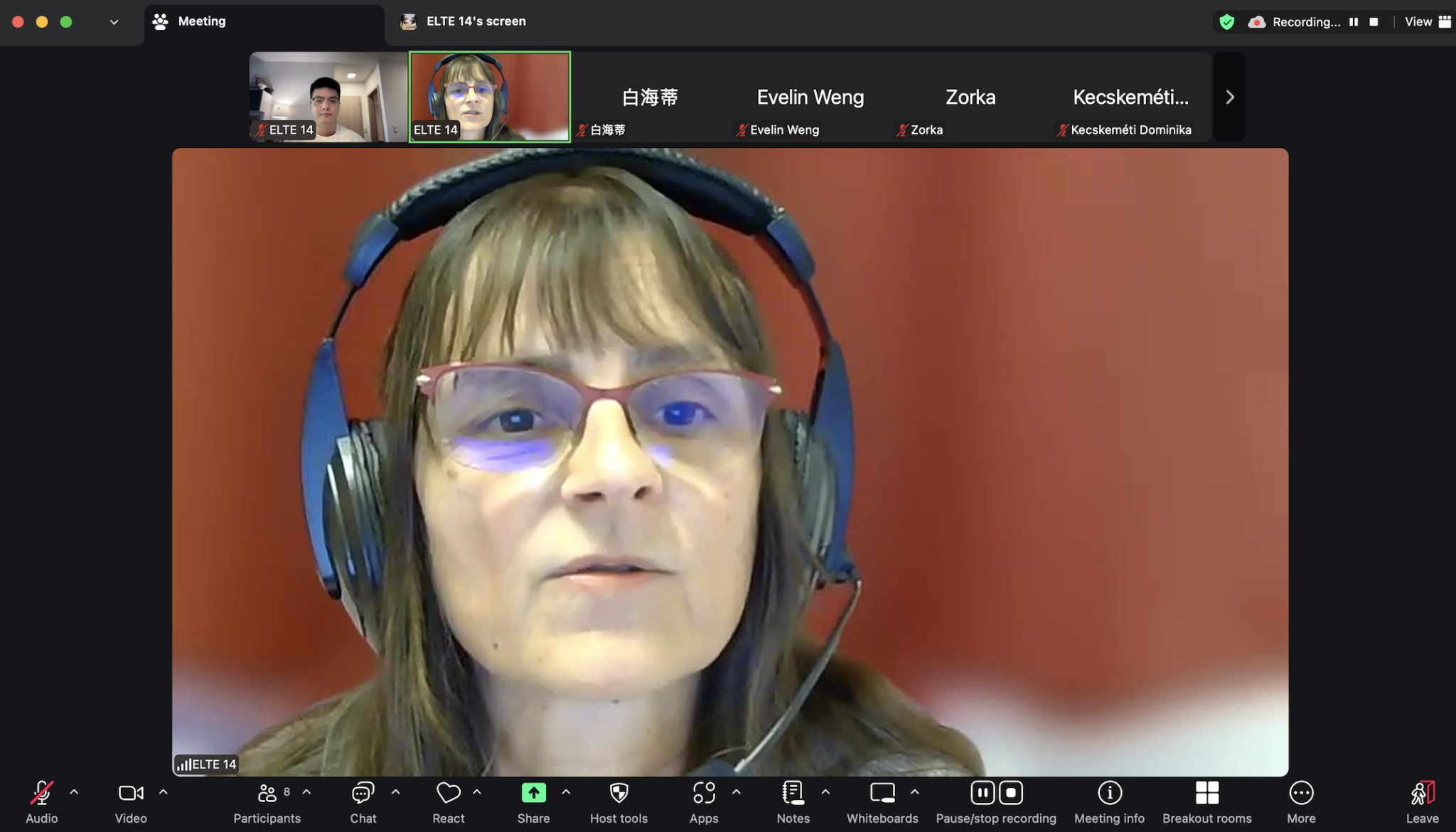
Task: Open the share options caret
Action: tap(566, 791)
